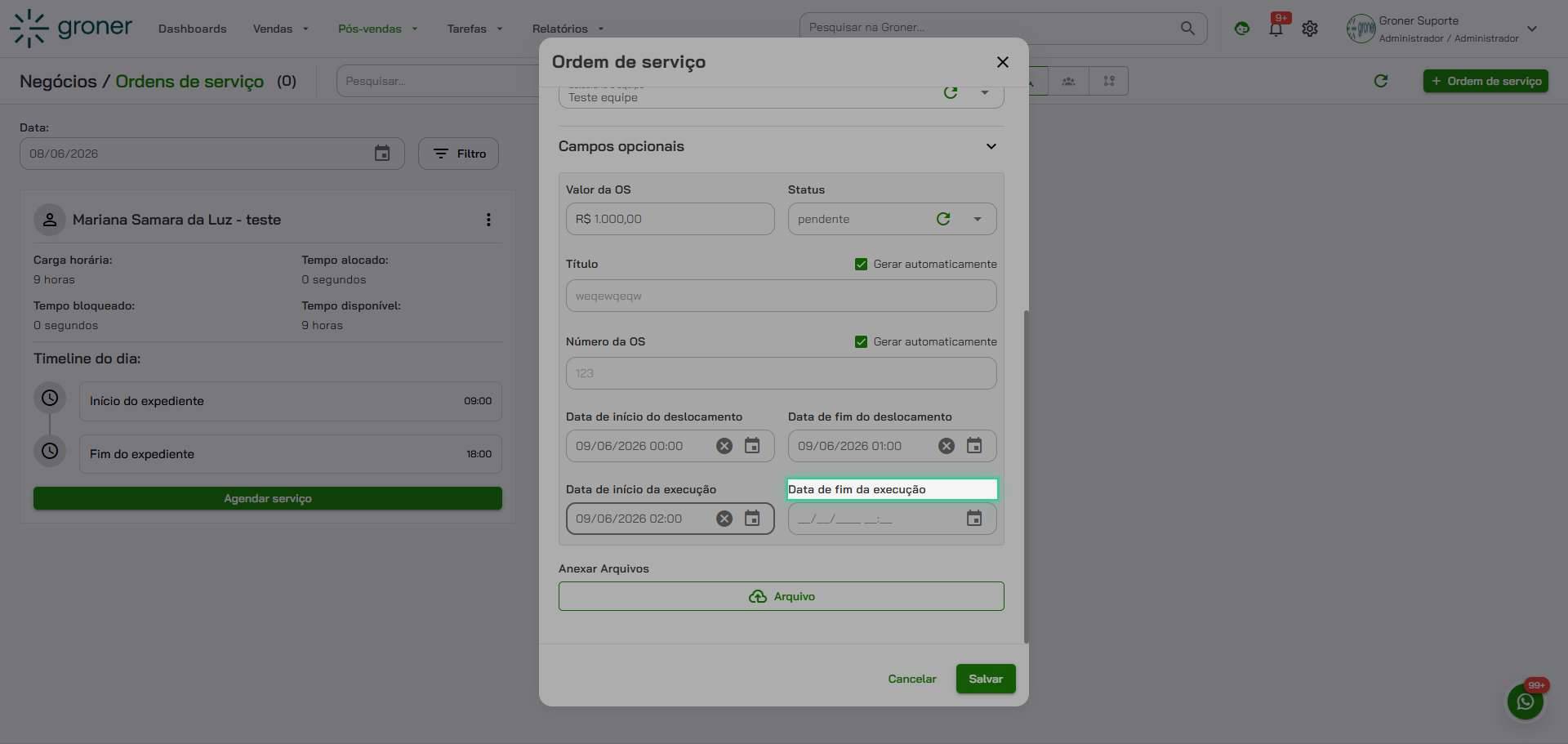The width and height of the screenshot is (1568, 744).
Task: Click the clock icon beside Fim do expediente
Action: [x=50, y=451]
